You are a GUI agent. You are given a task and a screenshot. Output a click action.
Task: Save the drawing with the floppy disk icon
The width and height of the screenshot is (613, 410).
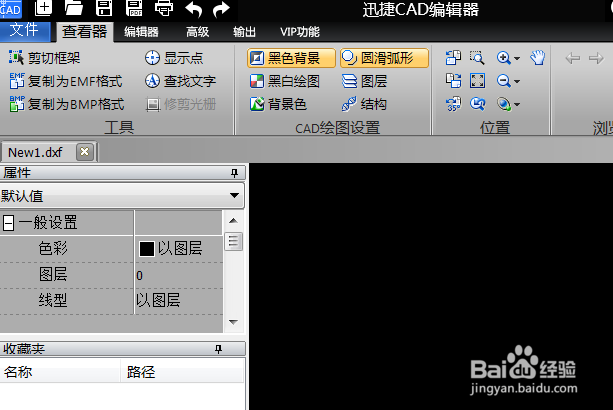tap(104, 8)
